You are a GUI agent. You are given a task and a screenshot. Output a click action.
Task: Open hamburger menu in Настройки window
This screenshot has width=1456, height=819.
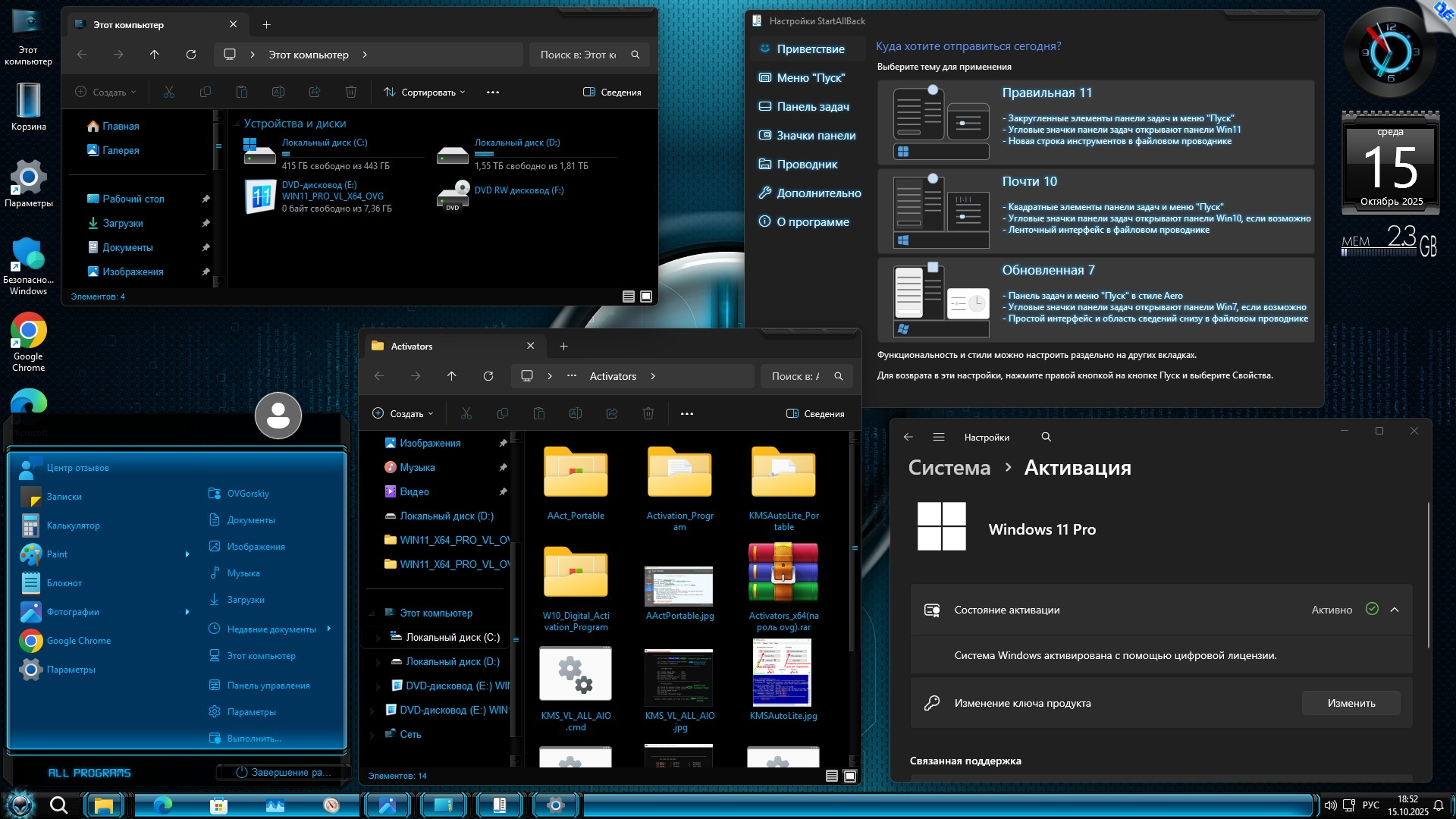[x=939, y=437]
